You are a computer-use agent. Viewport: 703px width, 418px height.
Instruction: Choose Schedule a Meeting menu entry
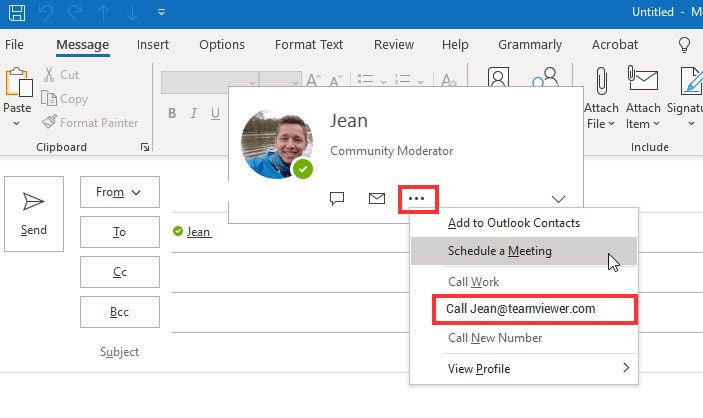524,251
